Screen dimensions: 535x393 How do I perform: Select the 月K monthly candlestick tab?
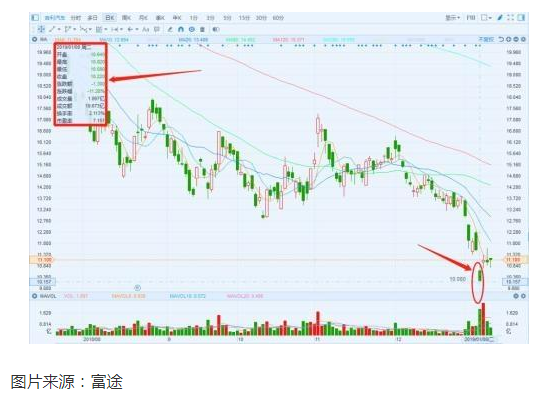click(x=143, y=17)
